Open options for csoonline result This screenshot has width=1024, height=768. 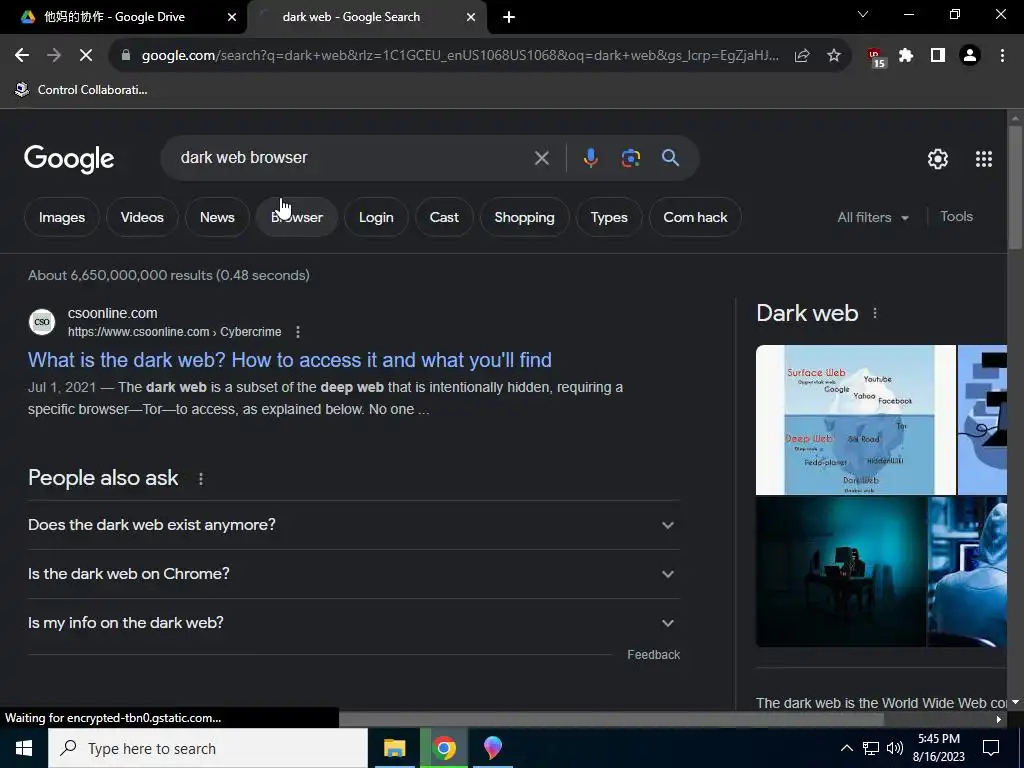298,332
